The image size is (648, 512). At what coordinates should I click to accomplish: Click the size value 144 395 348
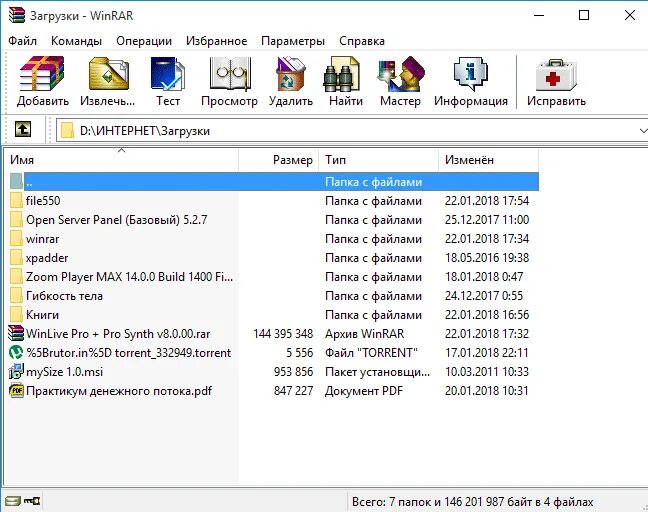[283, 333]
